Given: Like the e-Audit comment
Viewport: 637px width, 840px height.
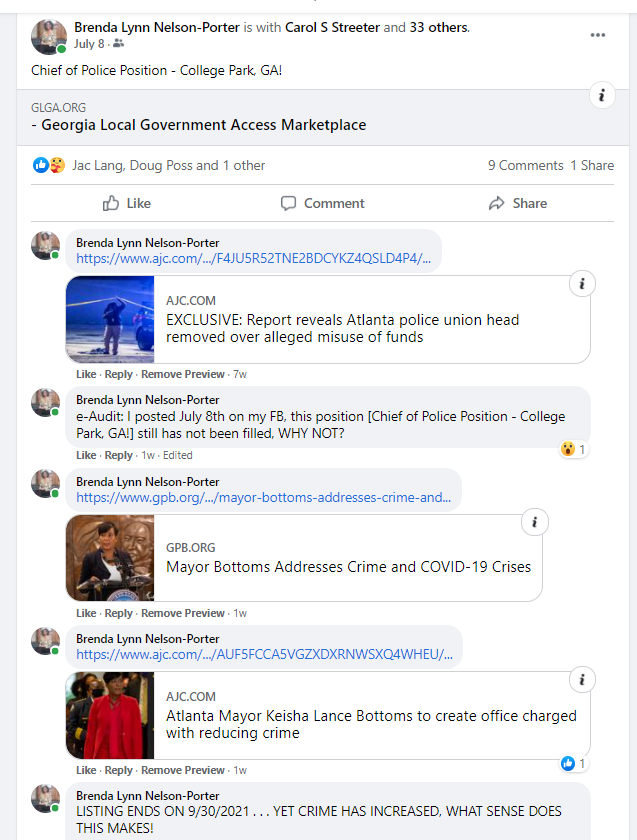Looking at the screenshot, I should pos(86,455).
